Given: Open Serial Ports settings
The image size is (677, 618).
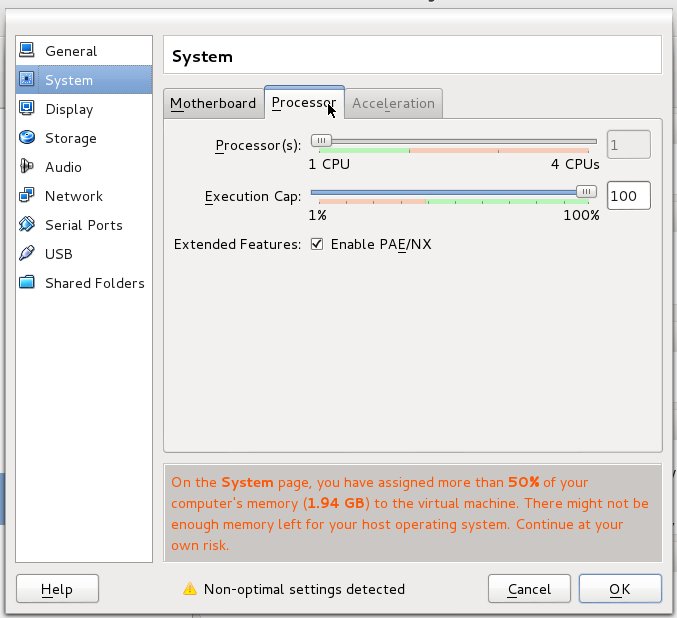Looking at the screenshot, I should pos(84,225).
